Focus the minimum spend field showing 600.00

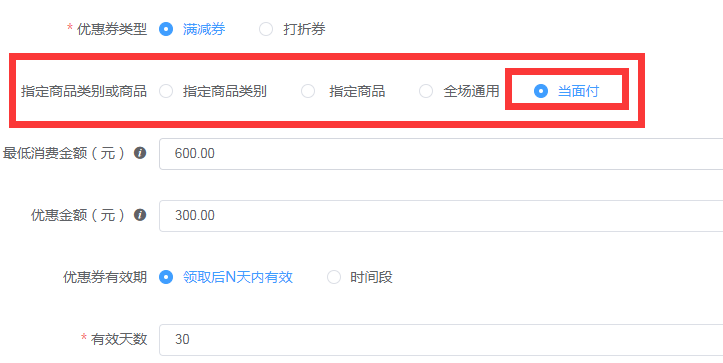point(441,154)
